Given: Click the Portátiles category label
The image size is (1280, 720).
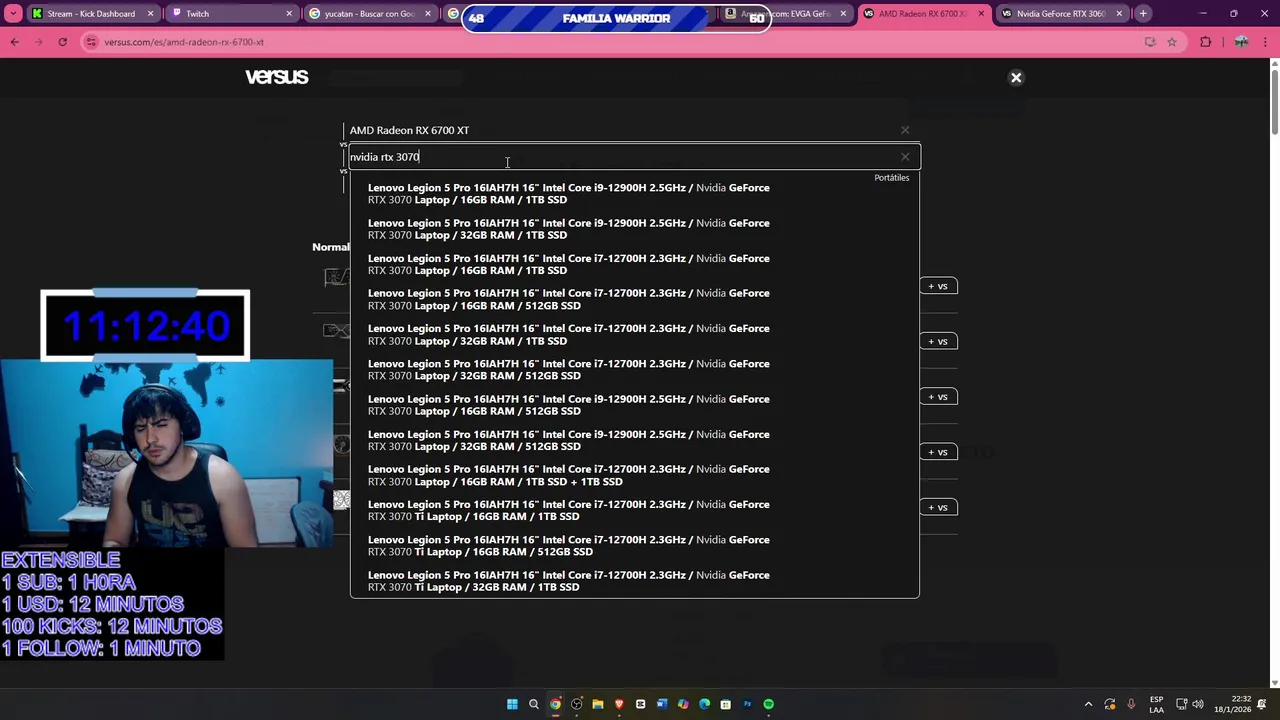Looking at the screenshot, I should click(x=892, y=178).
